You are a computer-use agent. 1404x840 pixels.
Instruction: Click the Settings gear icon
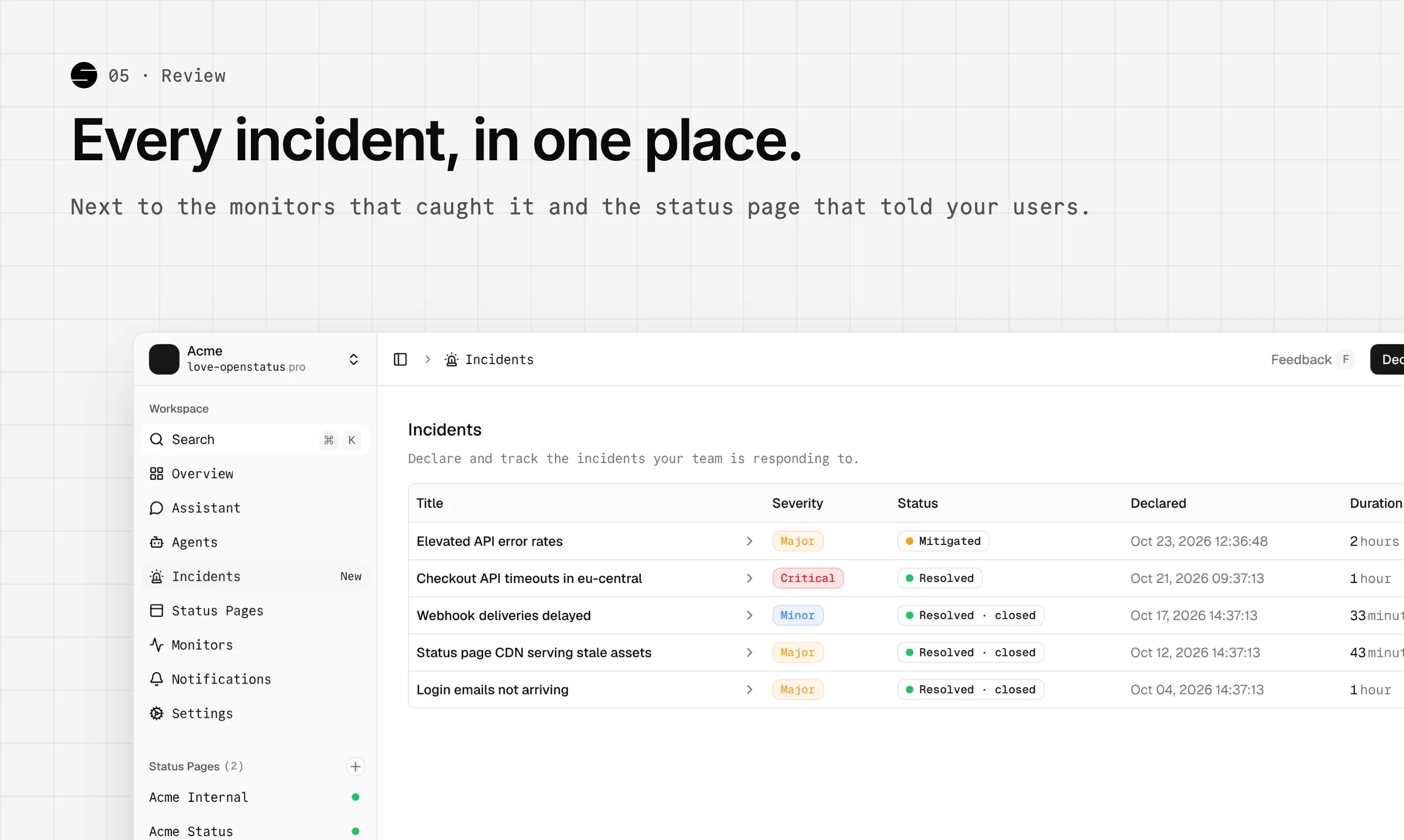pos(156,713)
